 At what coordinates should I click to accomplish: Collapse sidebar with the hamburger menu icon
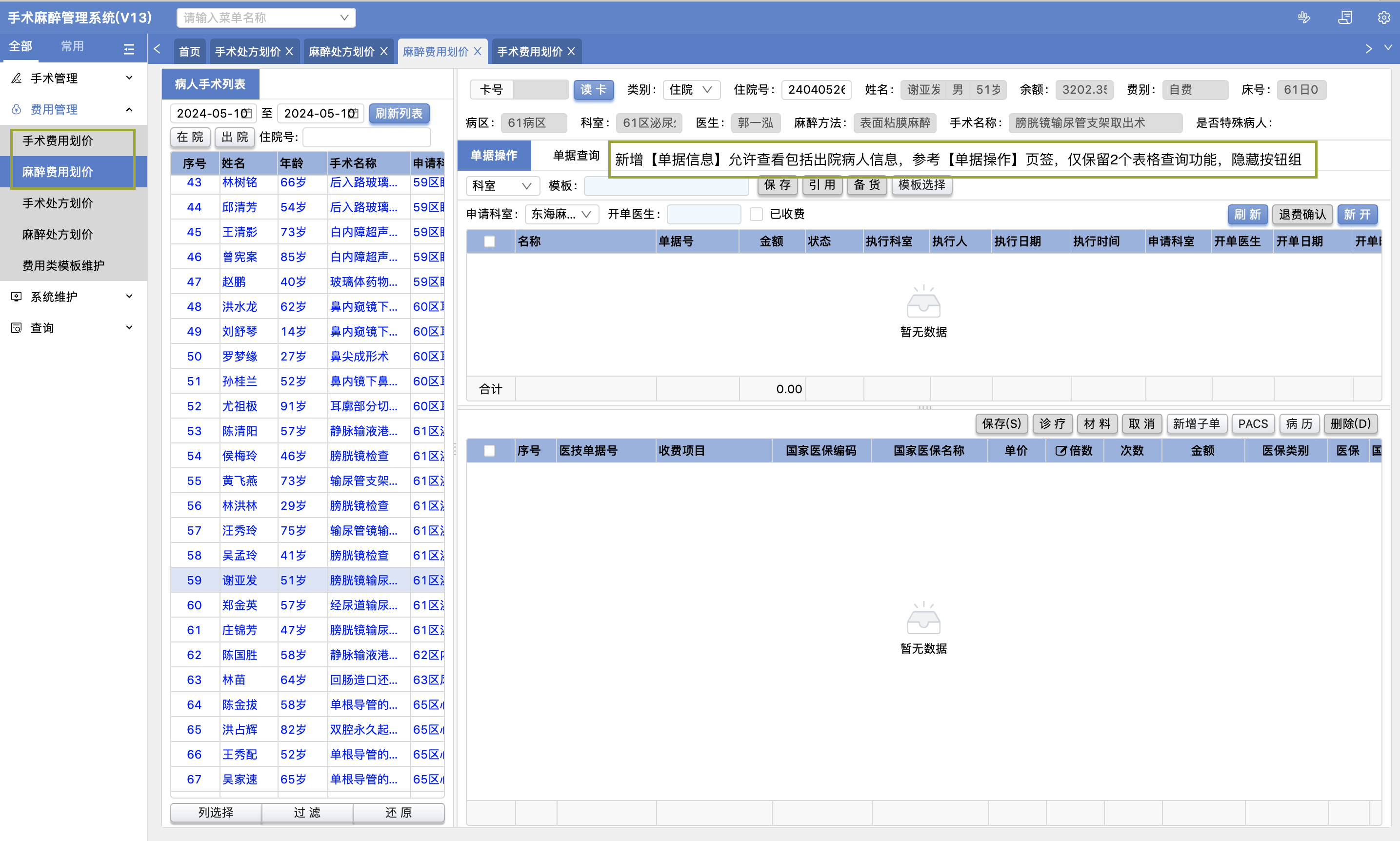click(129, 49)
